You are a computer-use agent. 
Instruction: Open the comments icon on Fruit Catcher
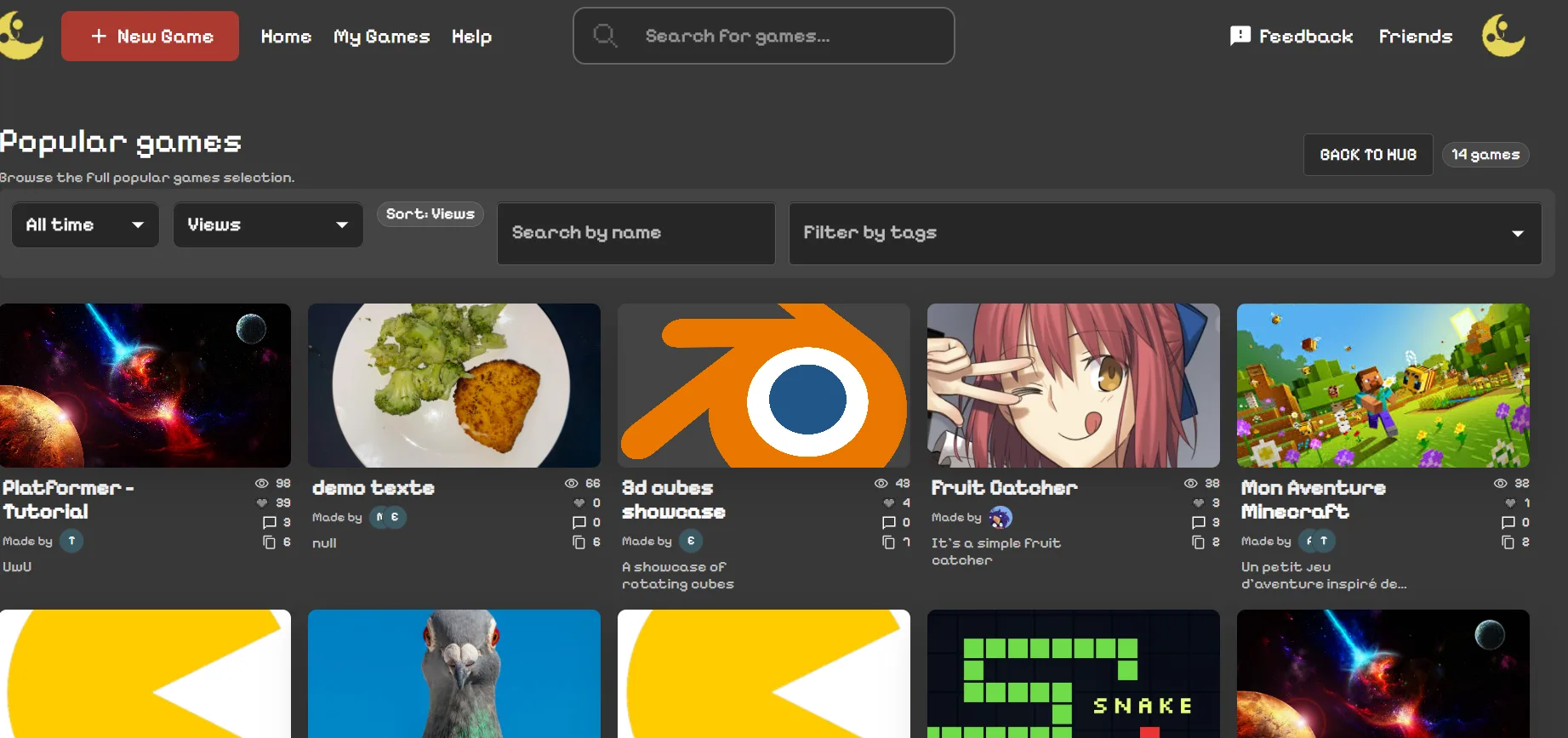1199,522
